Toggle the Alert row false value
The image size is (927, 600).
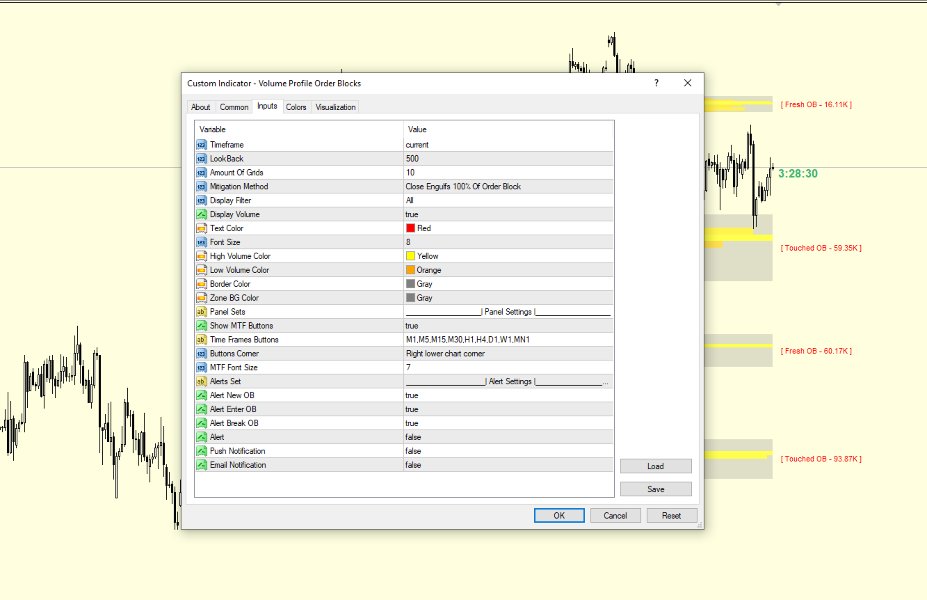click(x=508, y=437)
